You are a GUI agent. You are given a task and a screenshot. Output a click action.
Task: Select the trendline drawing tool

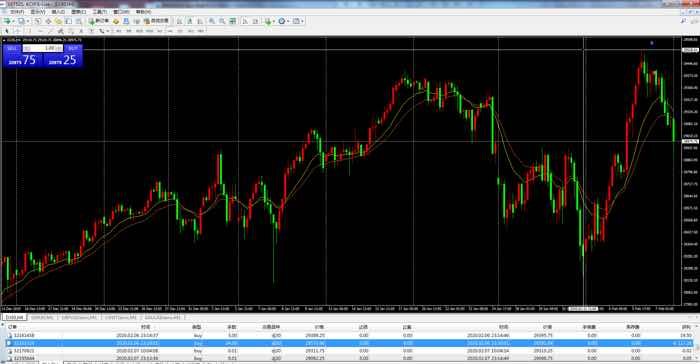[50, 31]
